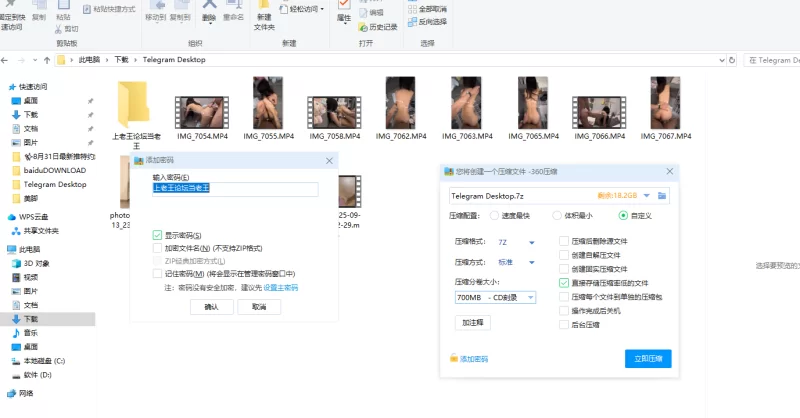
Task: Click the Cut (剪切) scissors icon
Action: click(71, 29)
